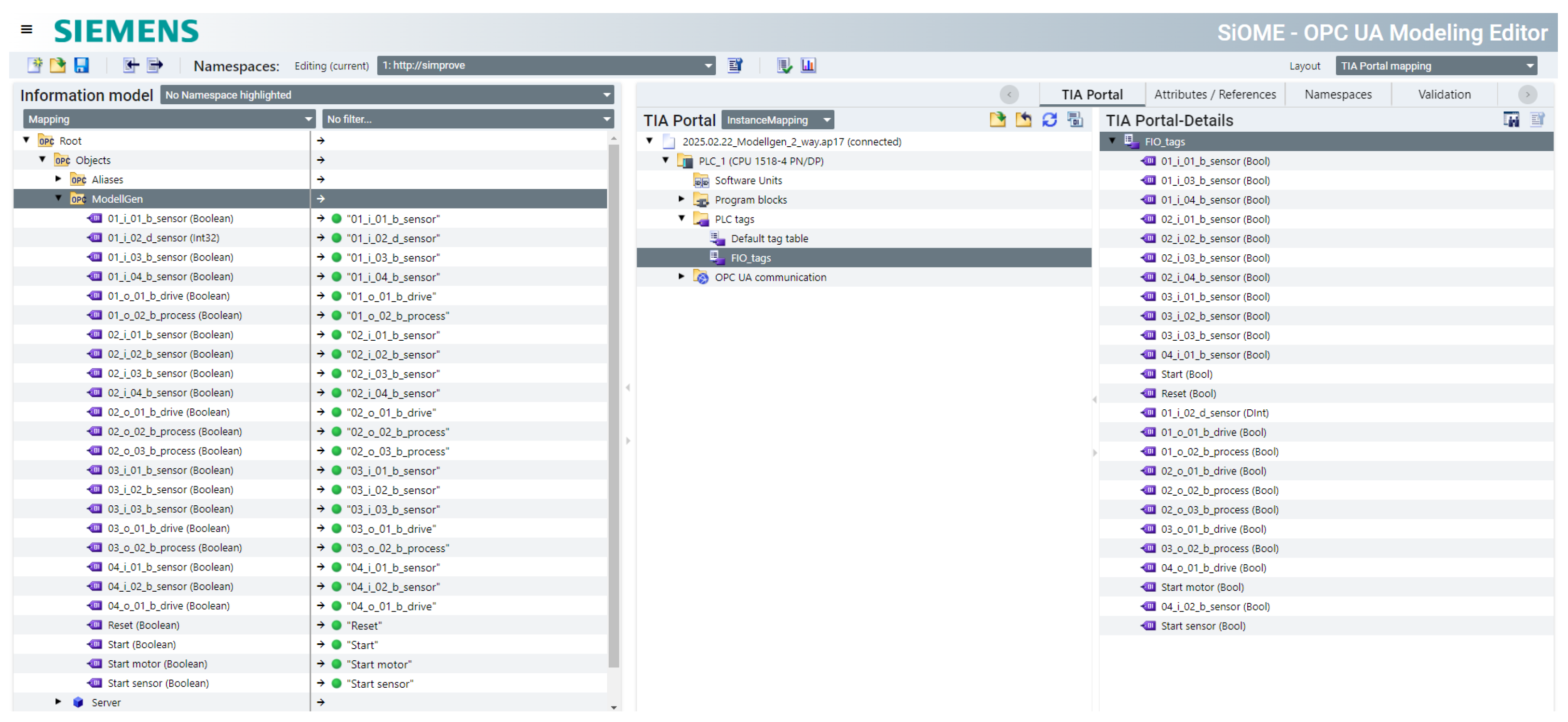This screenshot has height=722, width=1568.
Task: Open the Layout dropdown showing TIA Portal mapping
Action: coord(1436,66)
